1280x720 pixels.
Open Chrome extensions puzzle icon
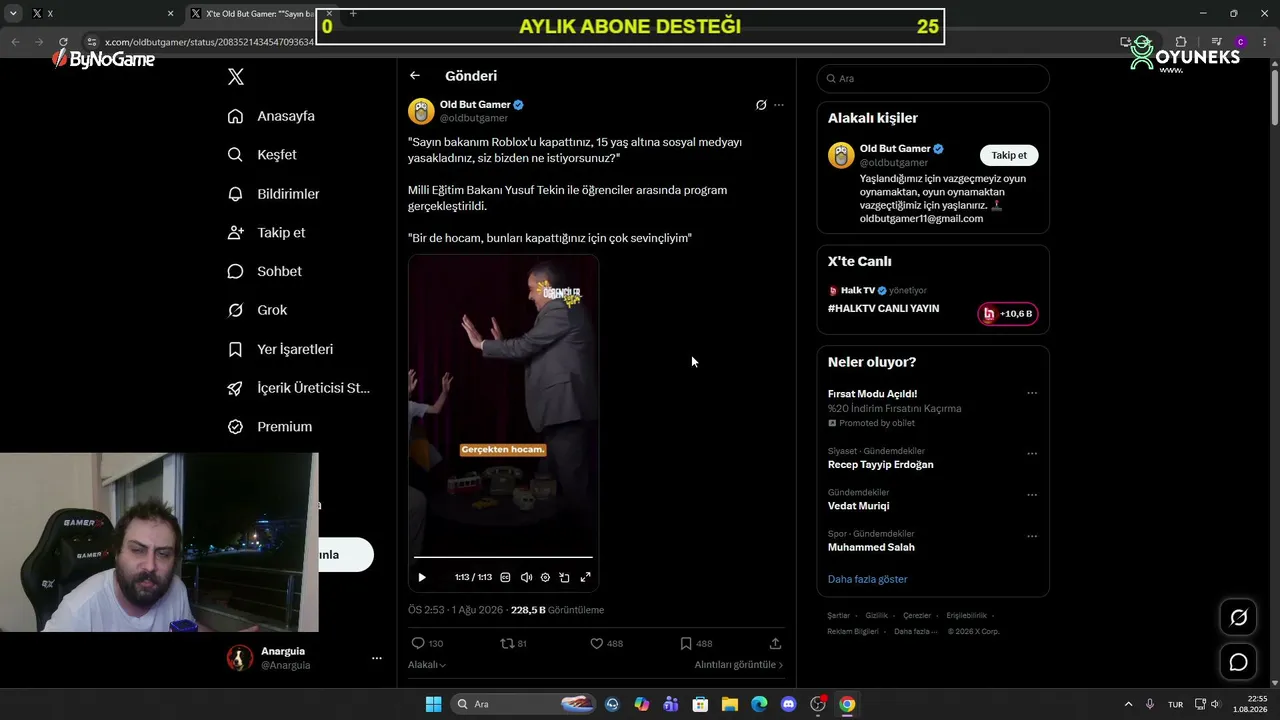click(1181, 42)
